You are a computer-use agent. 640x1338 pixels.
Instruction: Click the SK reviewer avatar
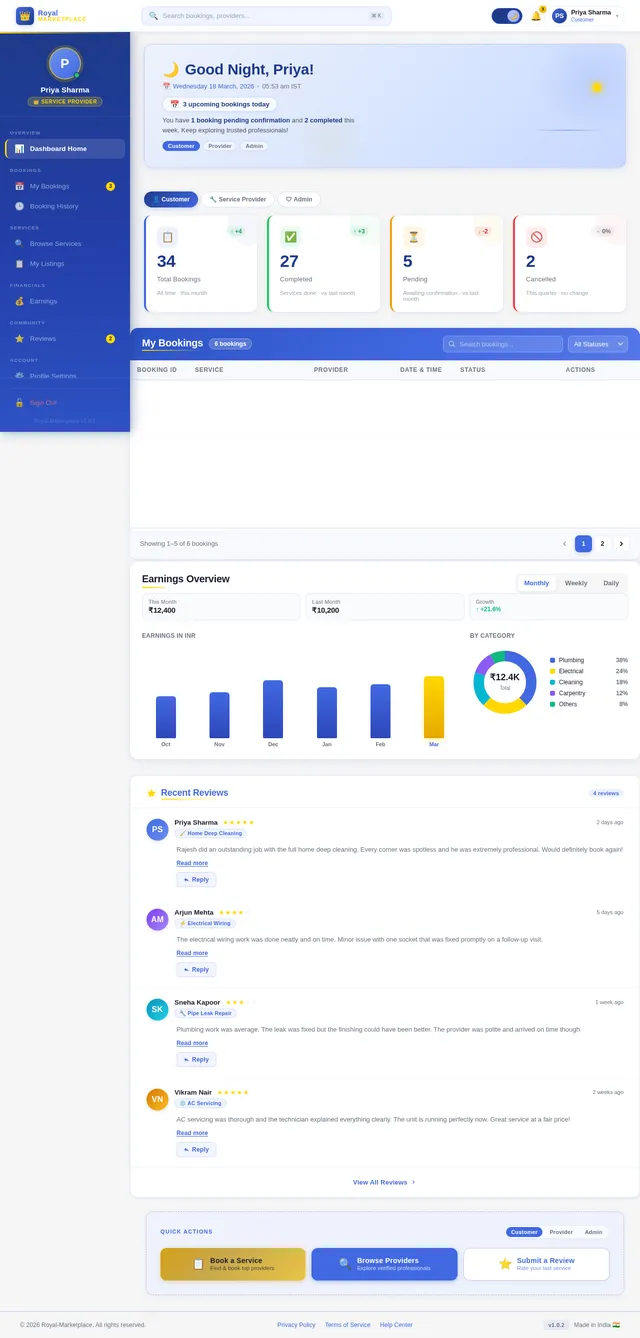point(157,1009)
